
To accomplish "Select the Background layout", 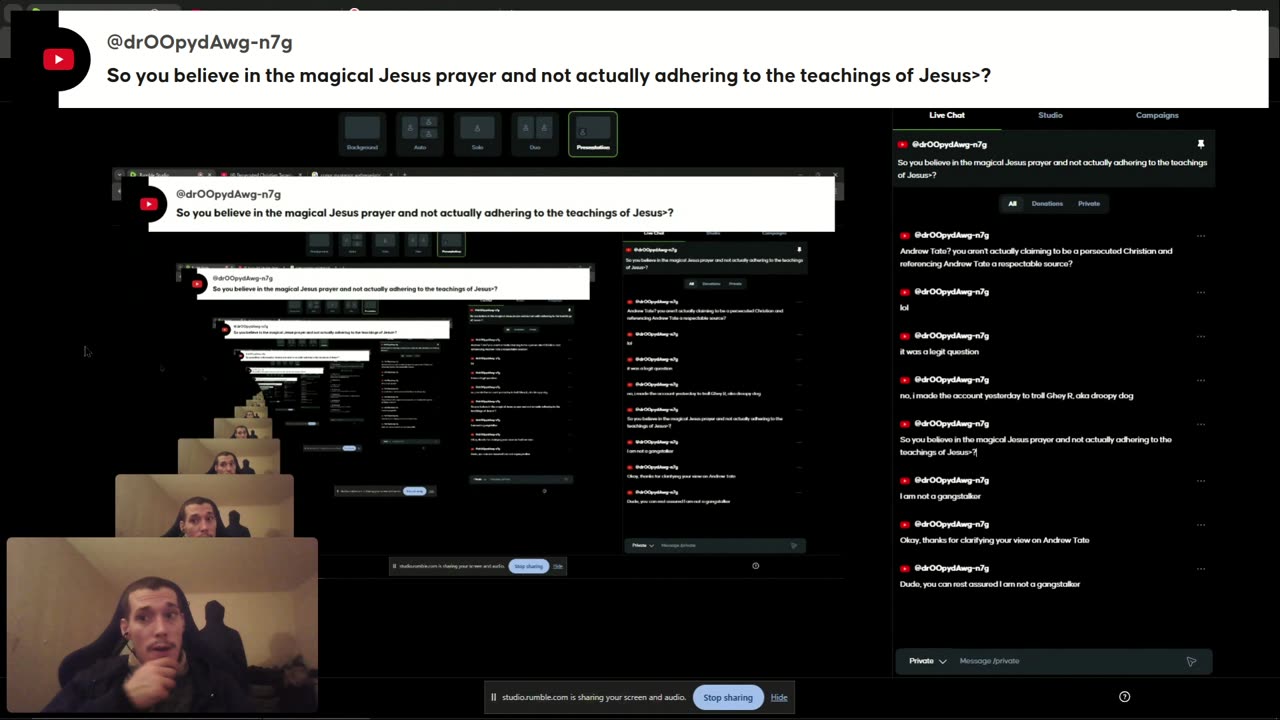I will tap(362, 134).
